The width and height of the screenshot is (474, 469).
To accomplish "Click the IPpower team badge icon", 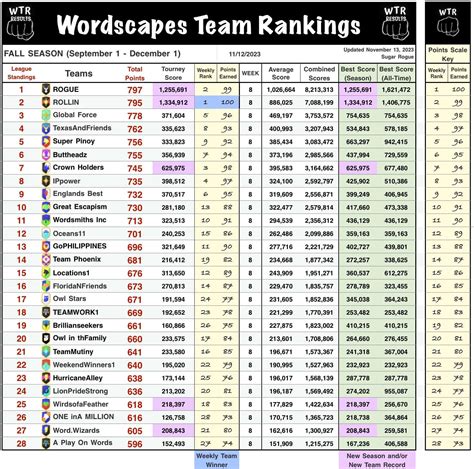I will point(46,181).
